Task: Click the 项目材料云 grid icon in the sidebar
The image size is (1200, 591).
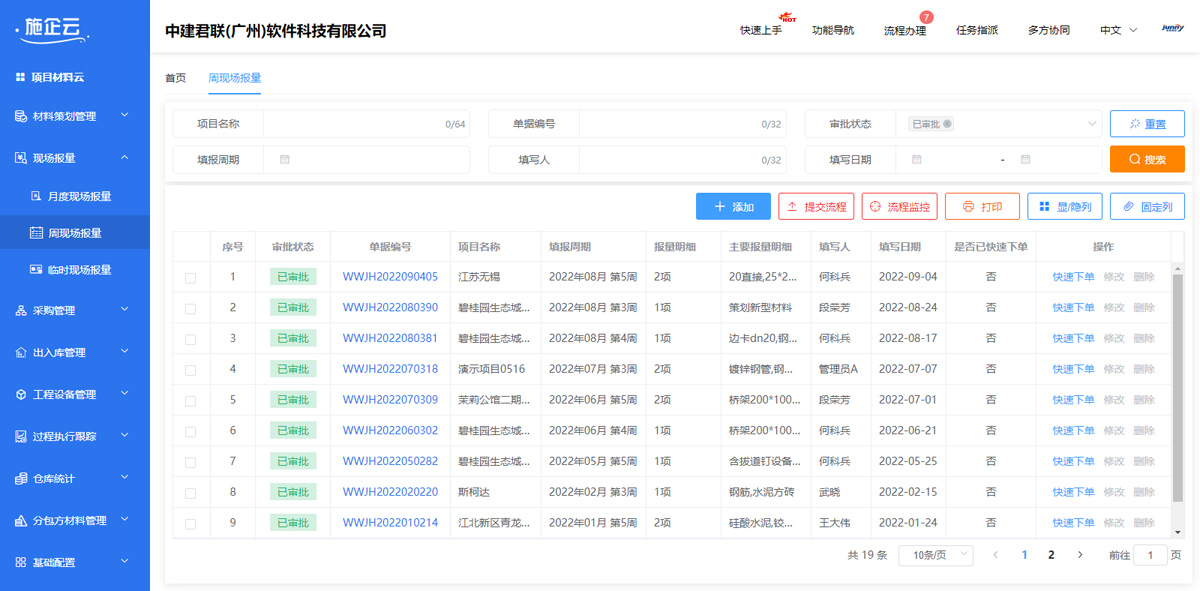Action: click(x=20, y=77)
